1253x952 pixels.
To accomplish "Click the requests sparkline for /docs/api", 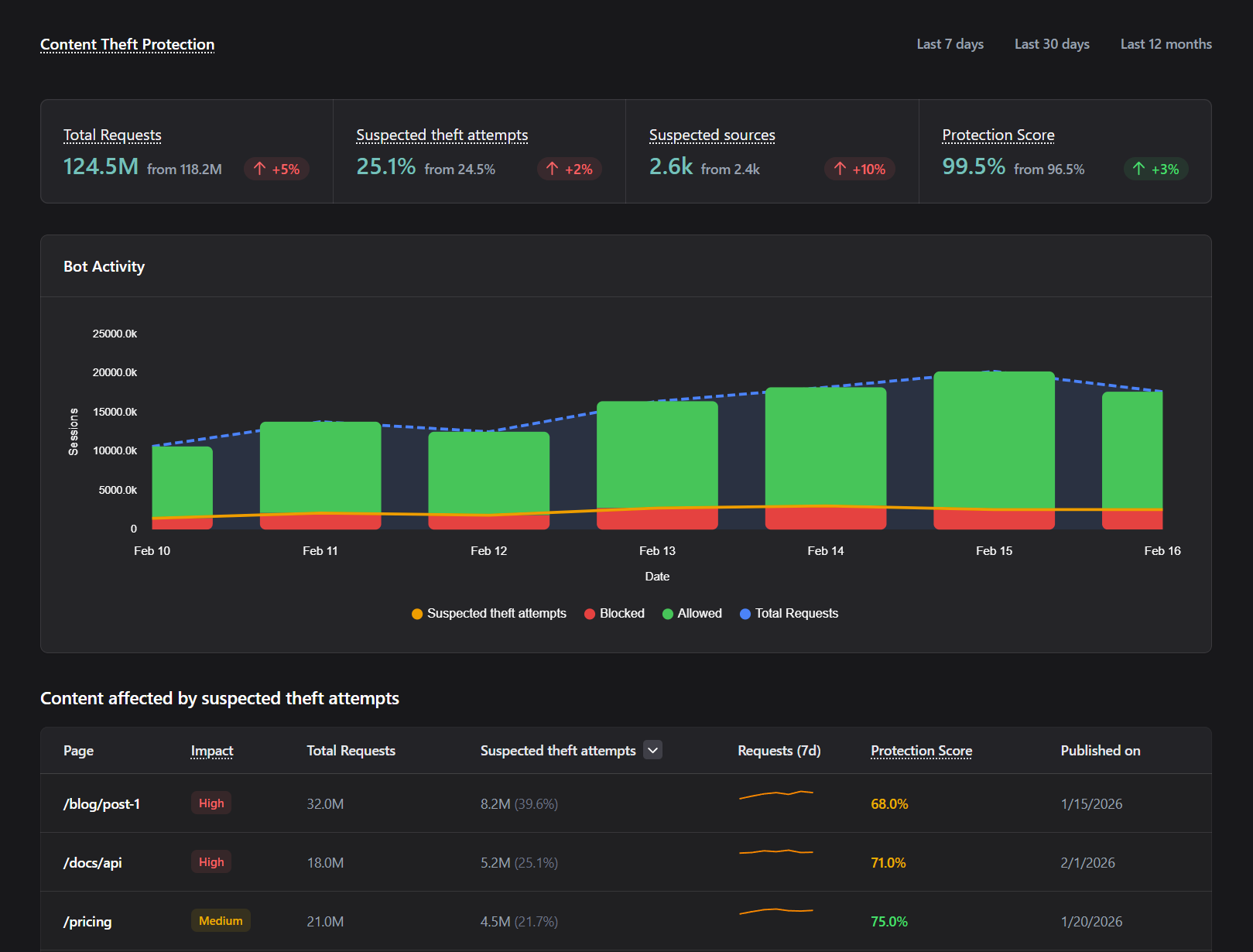I will tap(775, 852).
